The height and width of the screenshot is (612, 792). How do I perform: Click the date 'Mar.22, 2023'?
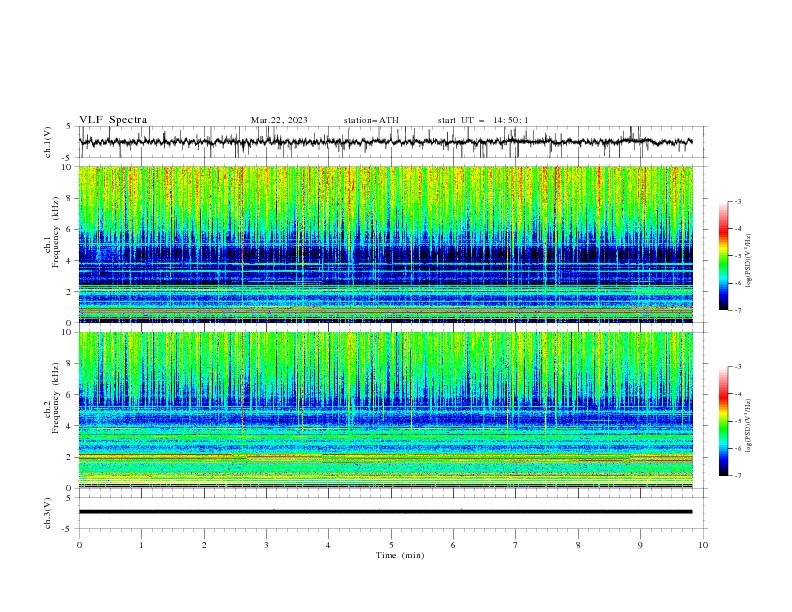click(x=279, y=120)
